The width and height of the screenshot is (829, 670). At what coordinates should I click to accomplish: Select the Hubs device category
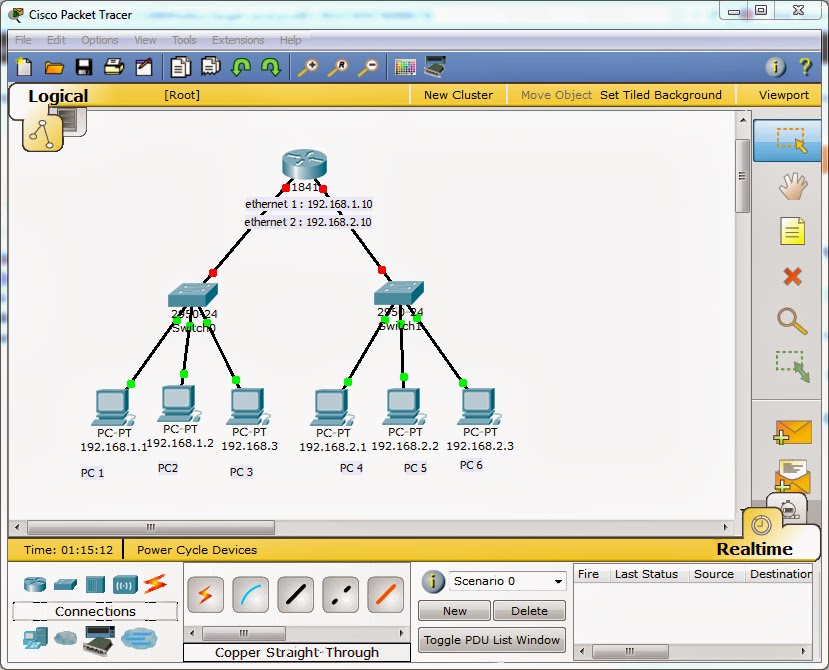coord(95,584)
